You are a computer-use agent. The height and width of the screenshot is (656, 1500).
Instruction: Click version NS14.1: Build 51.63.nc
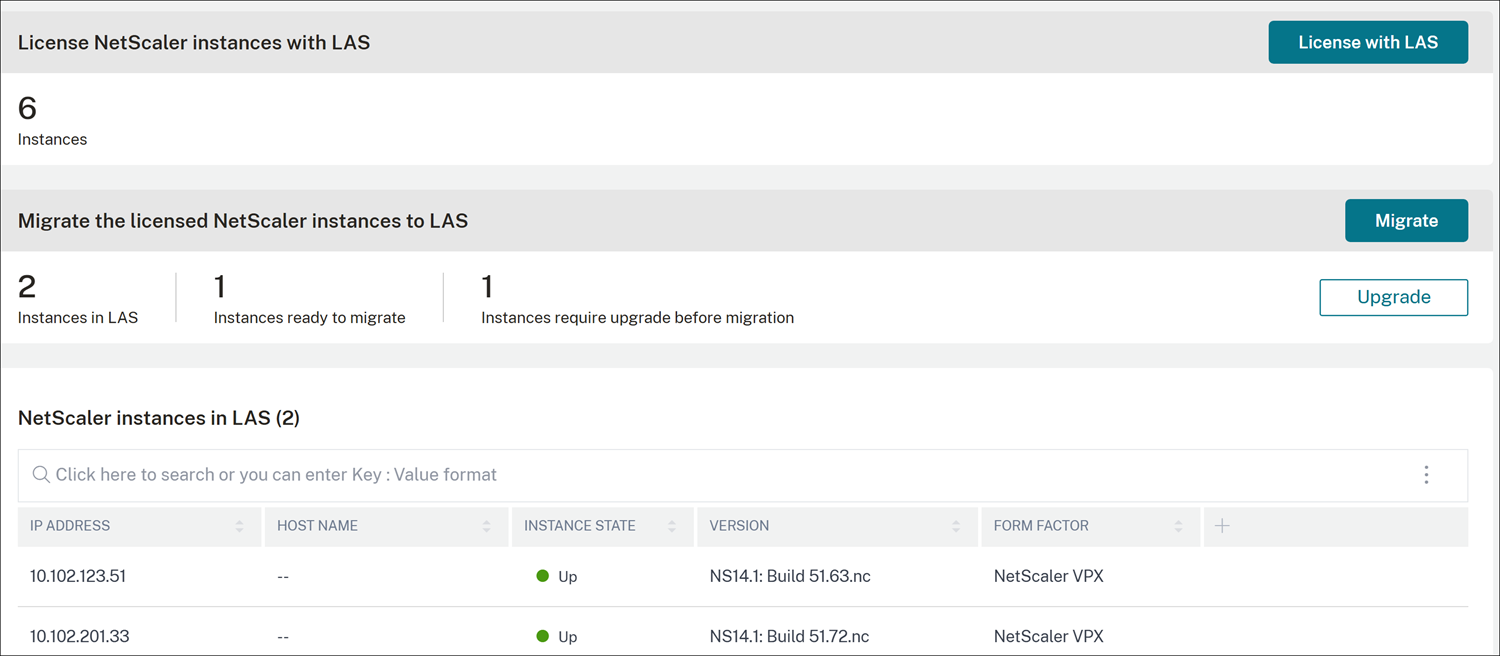[x=790, y=576]
